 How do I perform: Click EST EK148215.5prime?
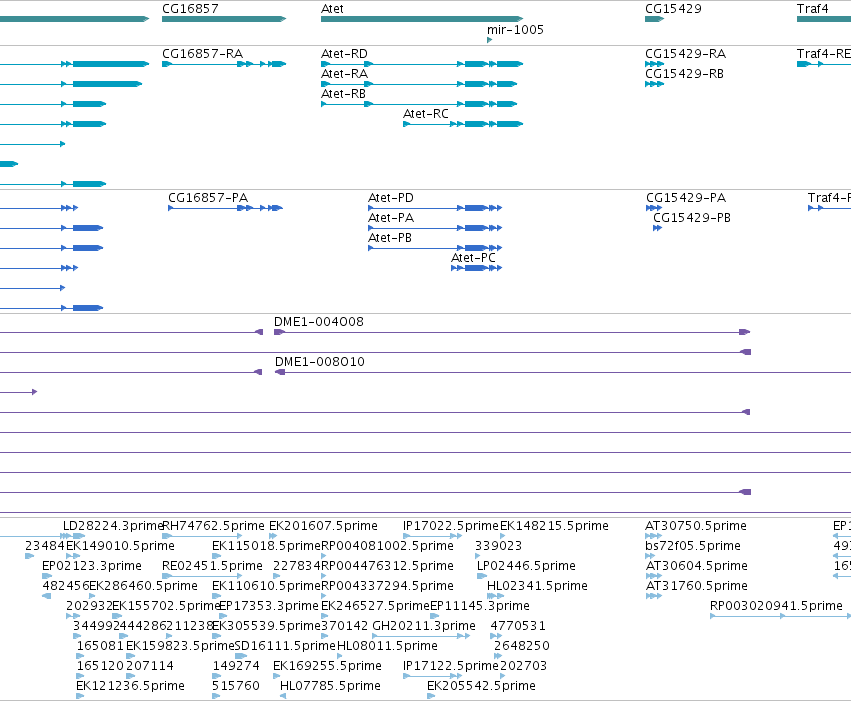[554, 526]
